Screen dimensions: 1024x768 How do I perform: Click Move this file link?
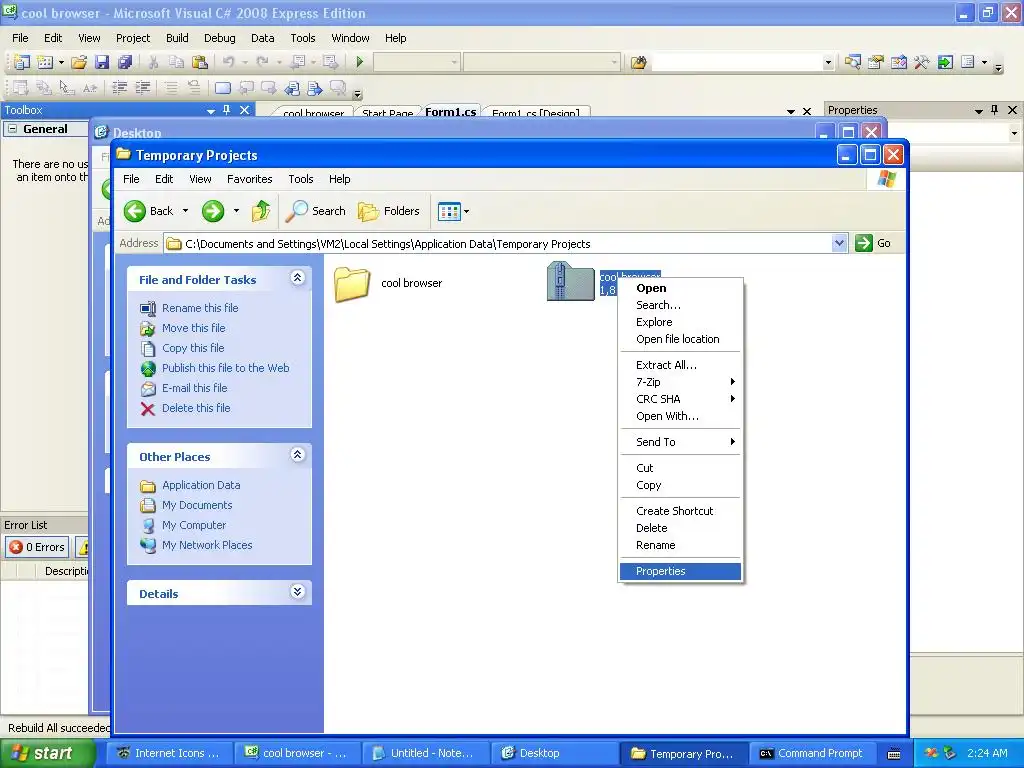(193, 328)
